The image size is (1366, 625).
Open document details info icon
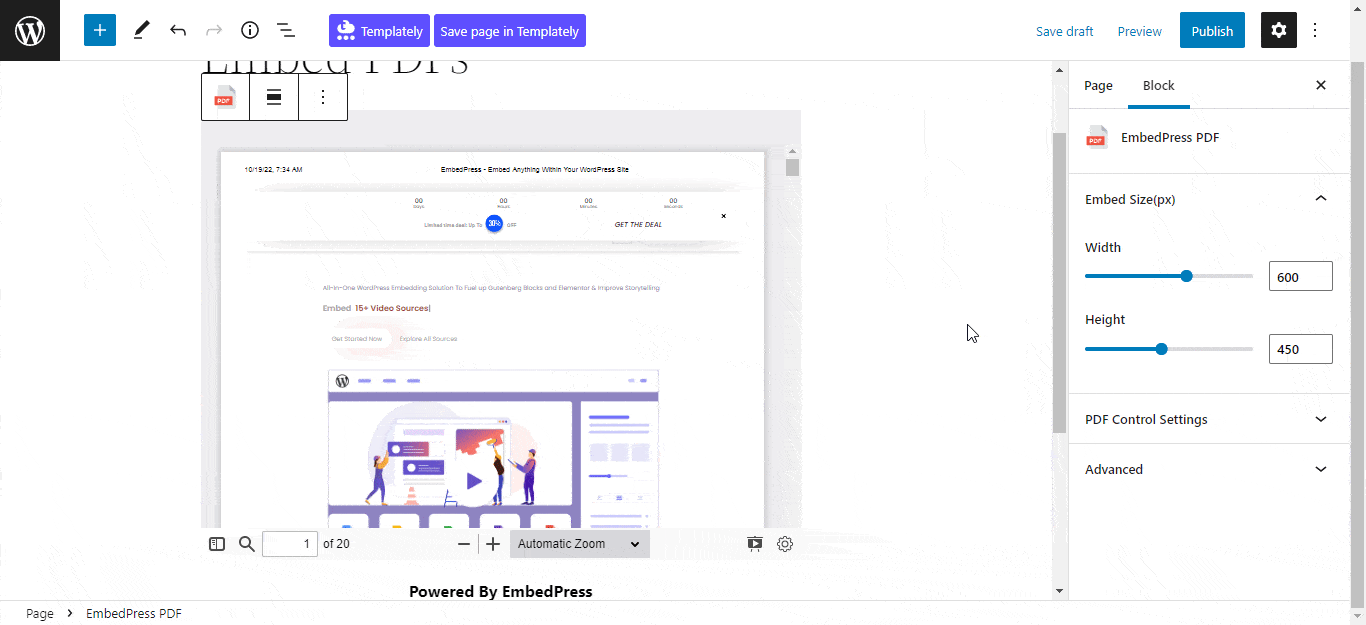pyautogui.click(x=250, y=30)
